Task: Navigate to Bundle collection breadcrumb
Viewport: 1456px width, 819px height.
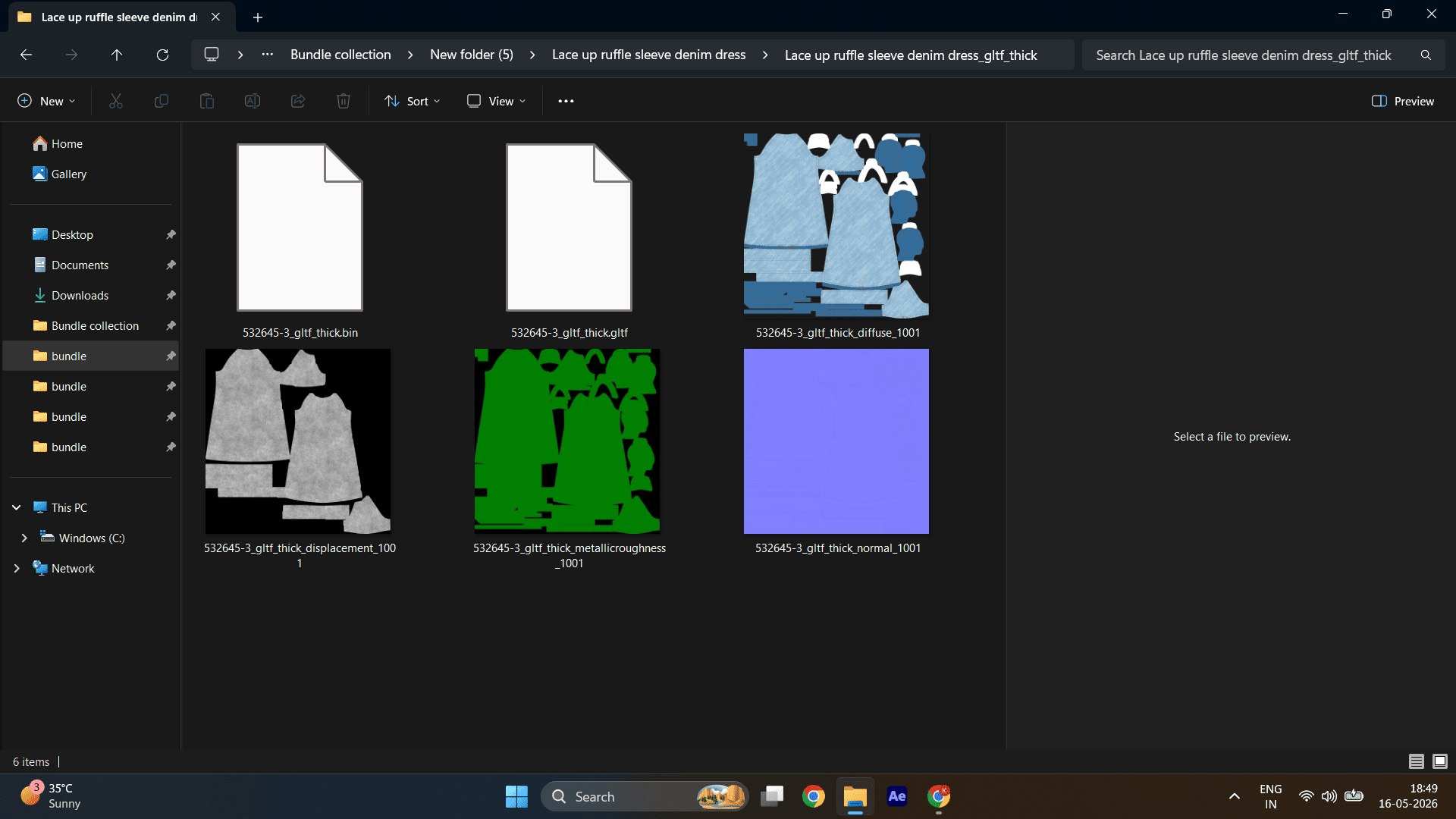Action: click(340, 55)
